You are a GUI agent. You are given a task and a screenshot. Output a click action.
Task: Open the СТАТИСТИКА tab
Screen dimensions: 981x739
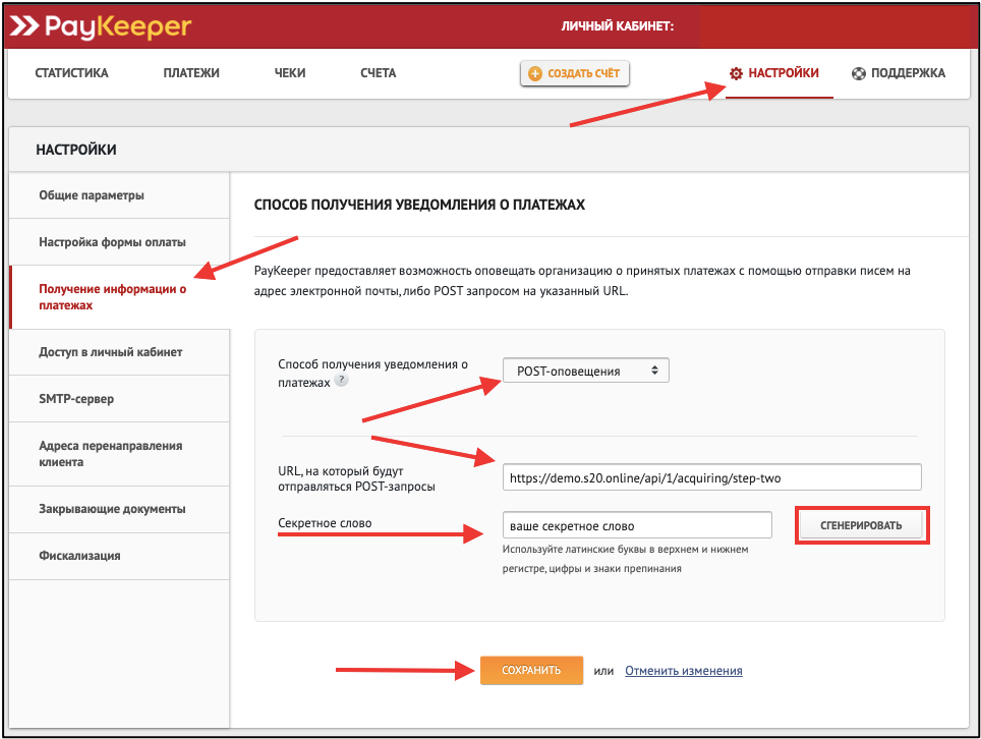pos(71,73)
